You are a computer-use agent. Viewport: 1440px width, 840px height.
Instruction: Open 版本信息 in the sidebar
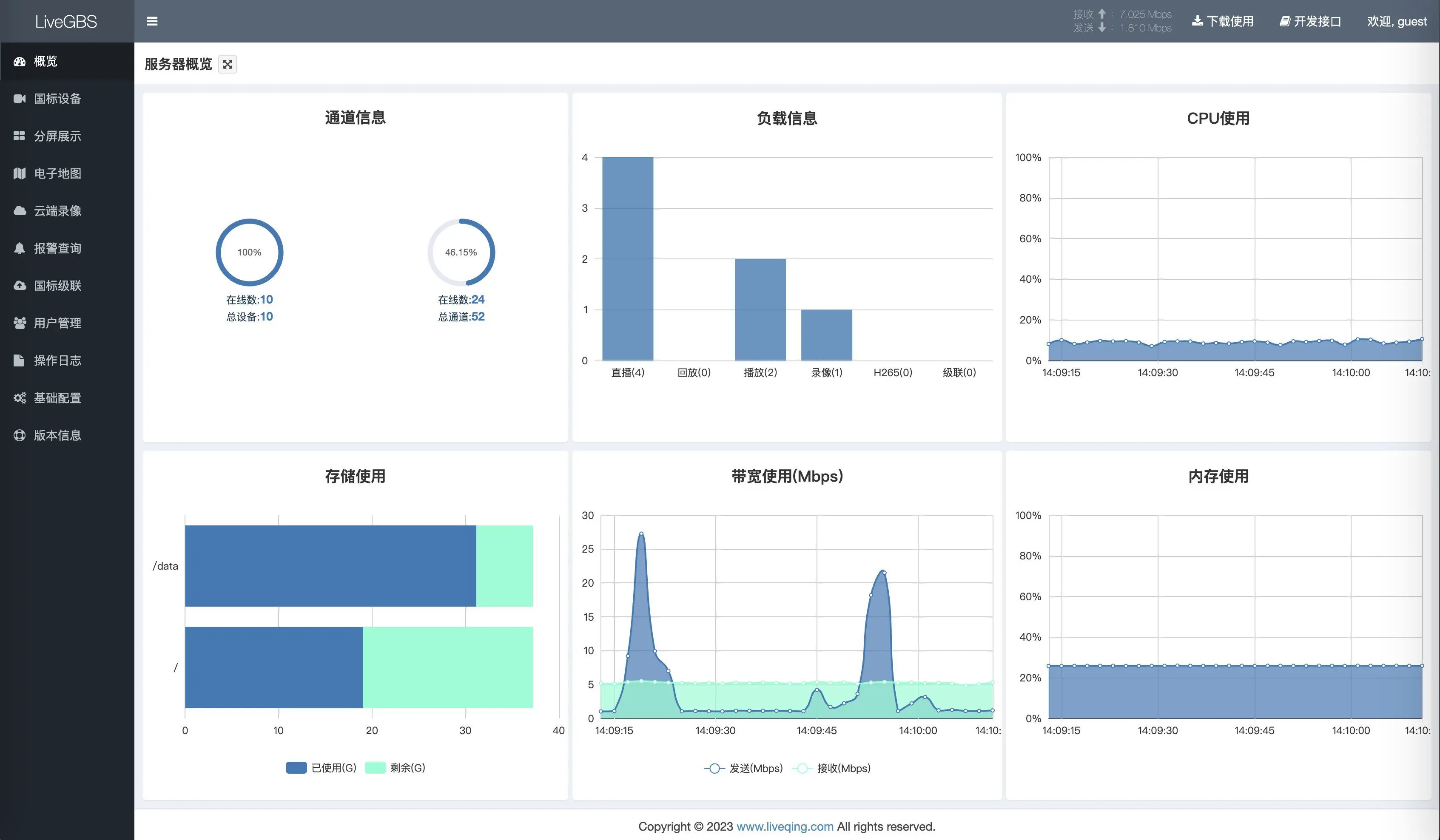tap(57, 435)
